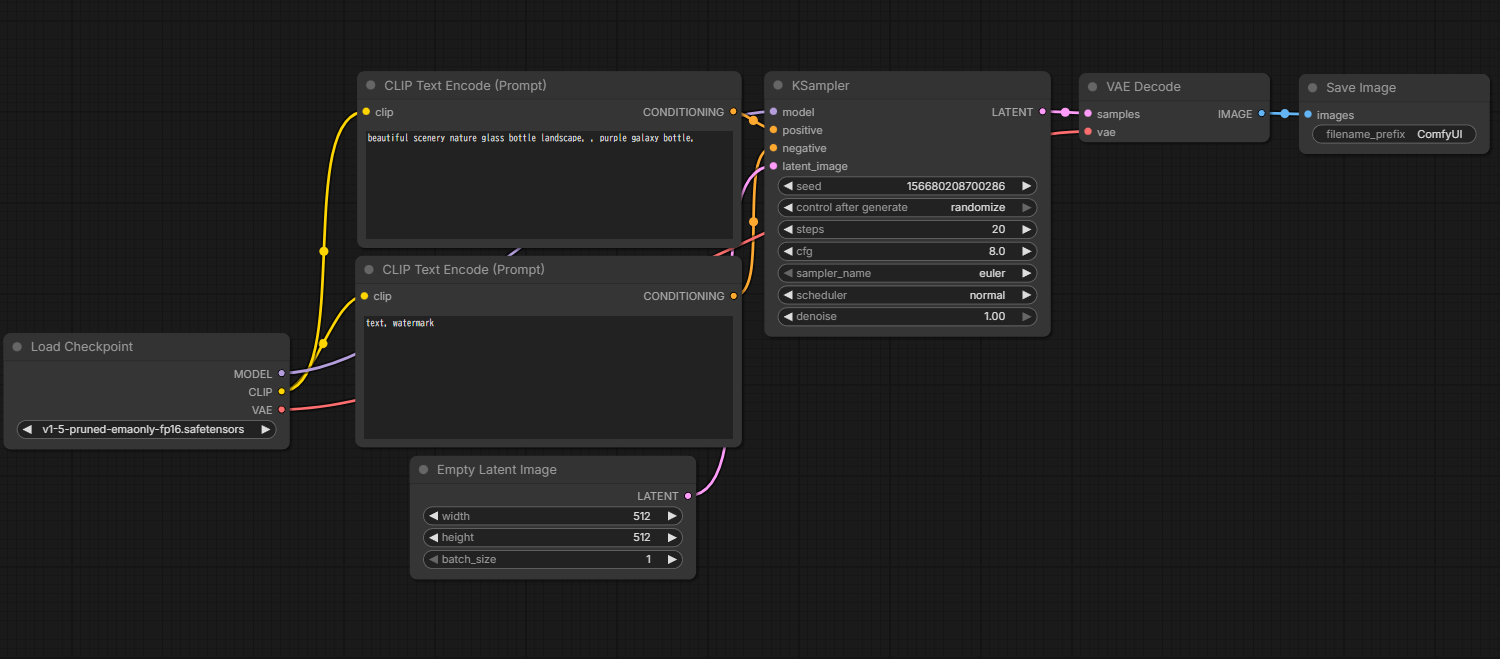This screenshot has height=659, width=1500.
Task: Decrease batch_size with the left arrow
Action: click(x=433, y=560)
